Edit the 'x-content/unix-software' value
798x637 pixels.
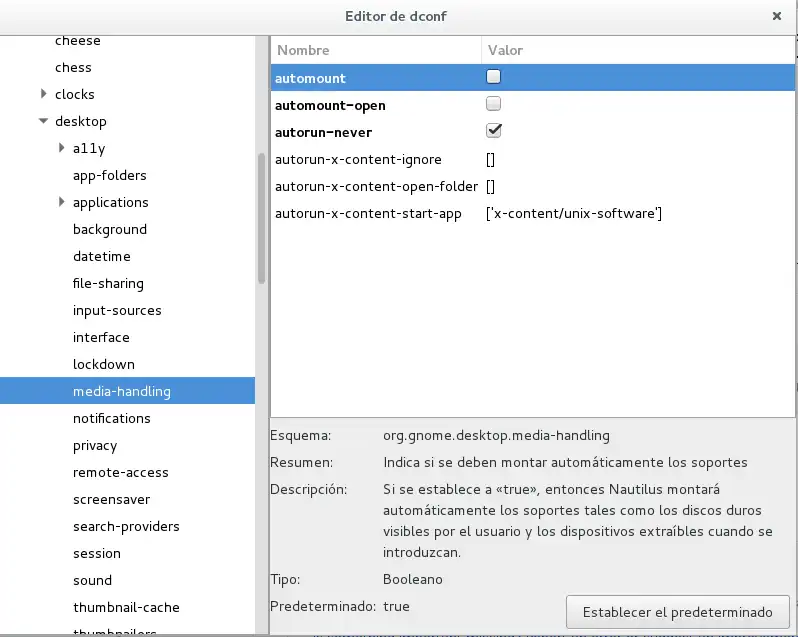574,213
